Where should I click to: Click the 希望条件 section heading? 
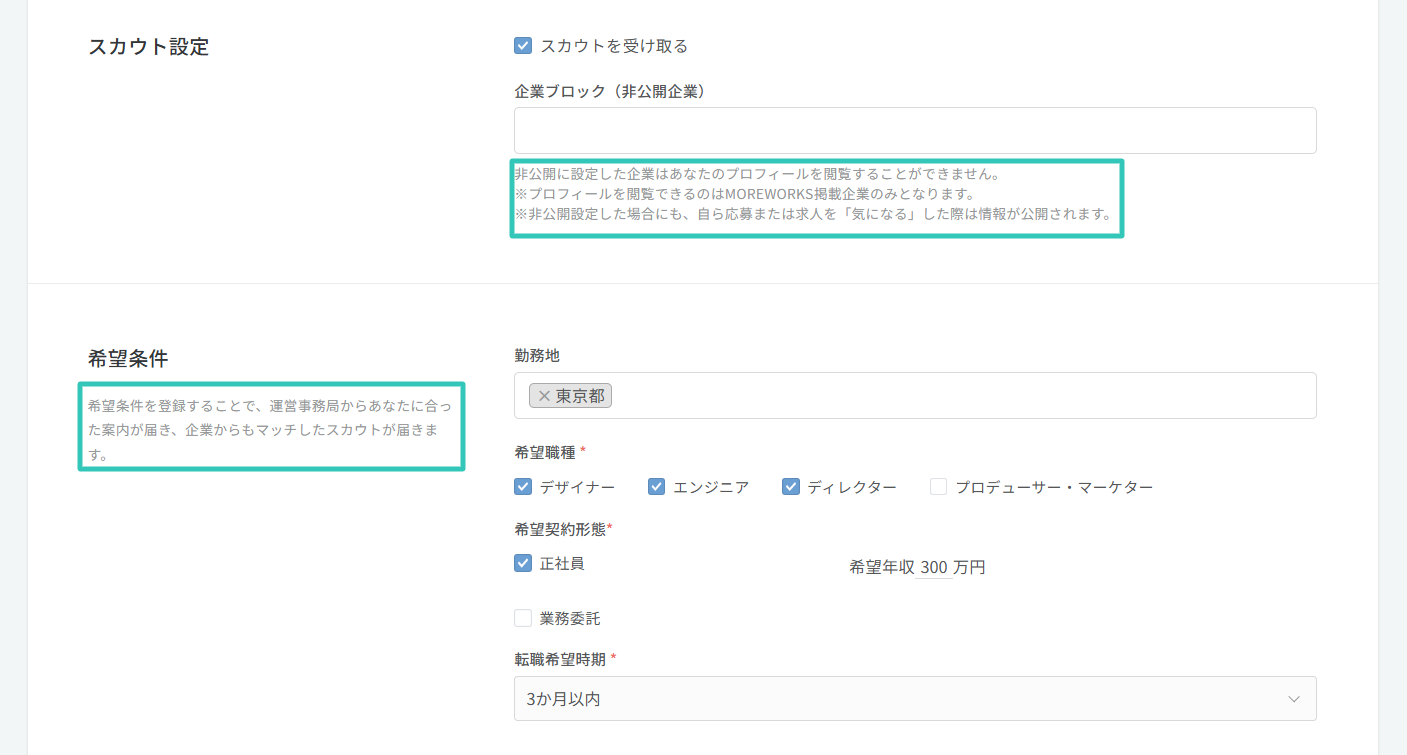[128, 360]
